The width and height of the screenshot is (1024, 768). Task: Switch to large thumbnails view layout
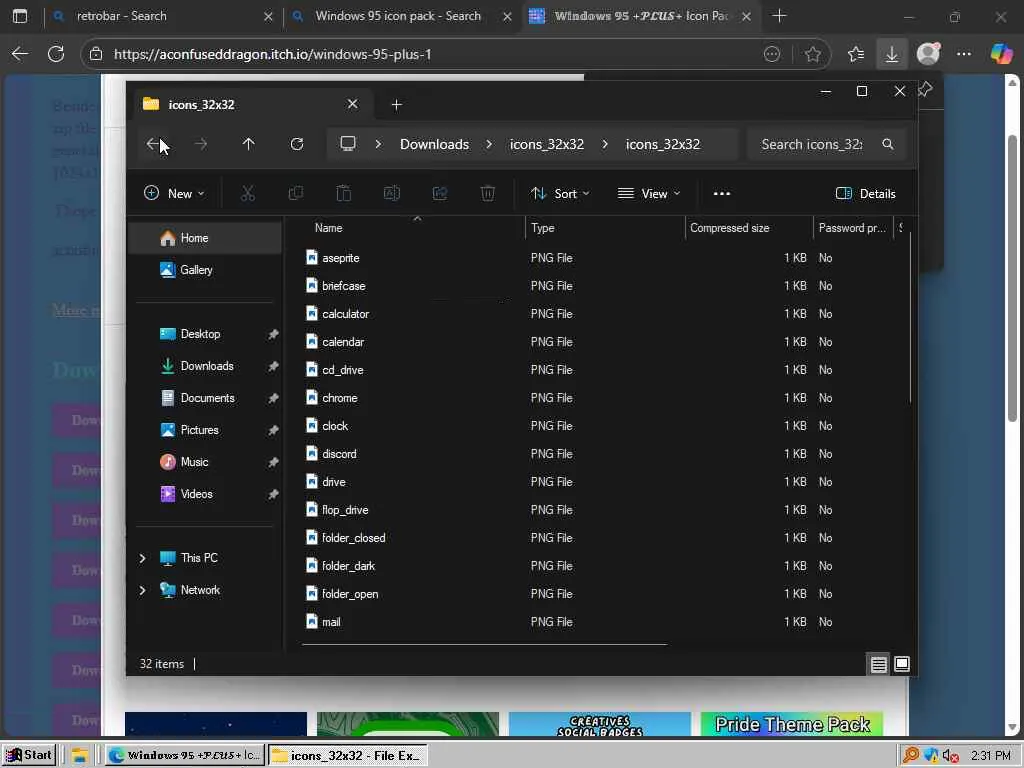click(902, 664)
